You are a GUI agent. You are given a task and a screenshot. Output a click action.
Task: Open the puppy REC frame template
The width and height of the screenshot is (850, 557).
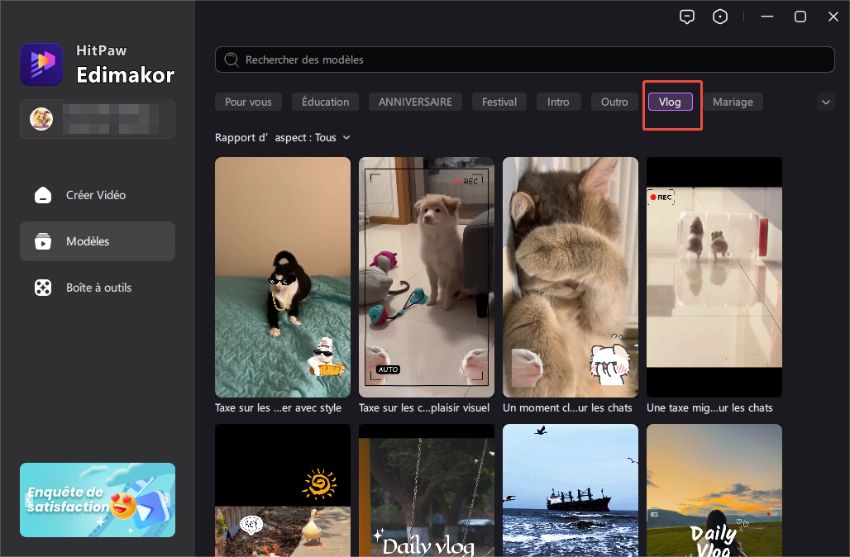(x=426, y=277)
